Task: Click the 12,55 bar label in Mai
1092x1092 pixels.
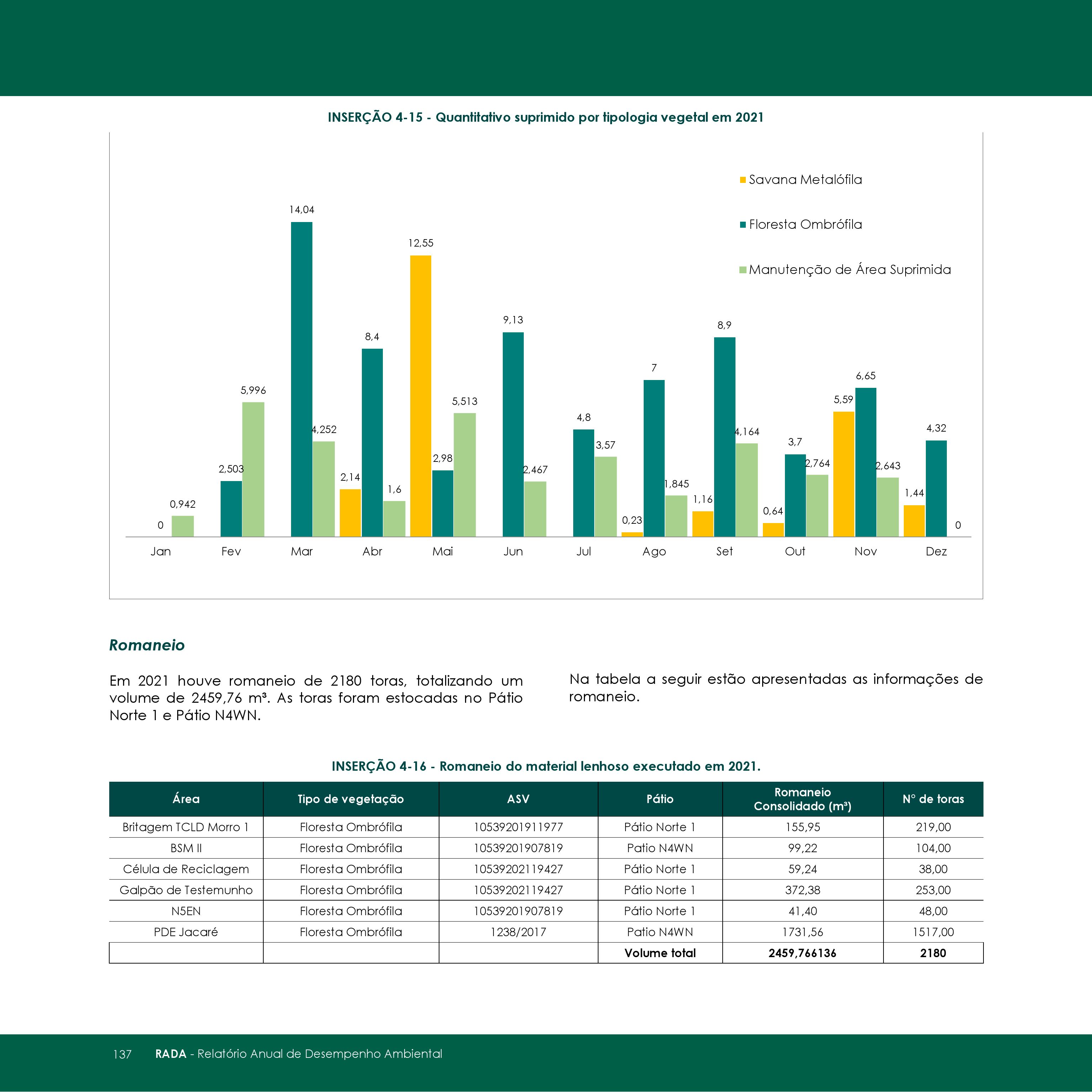Action: point(421,243)
